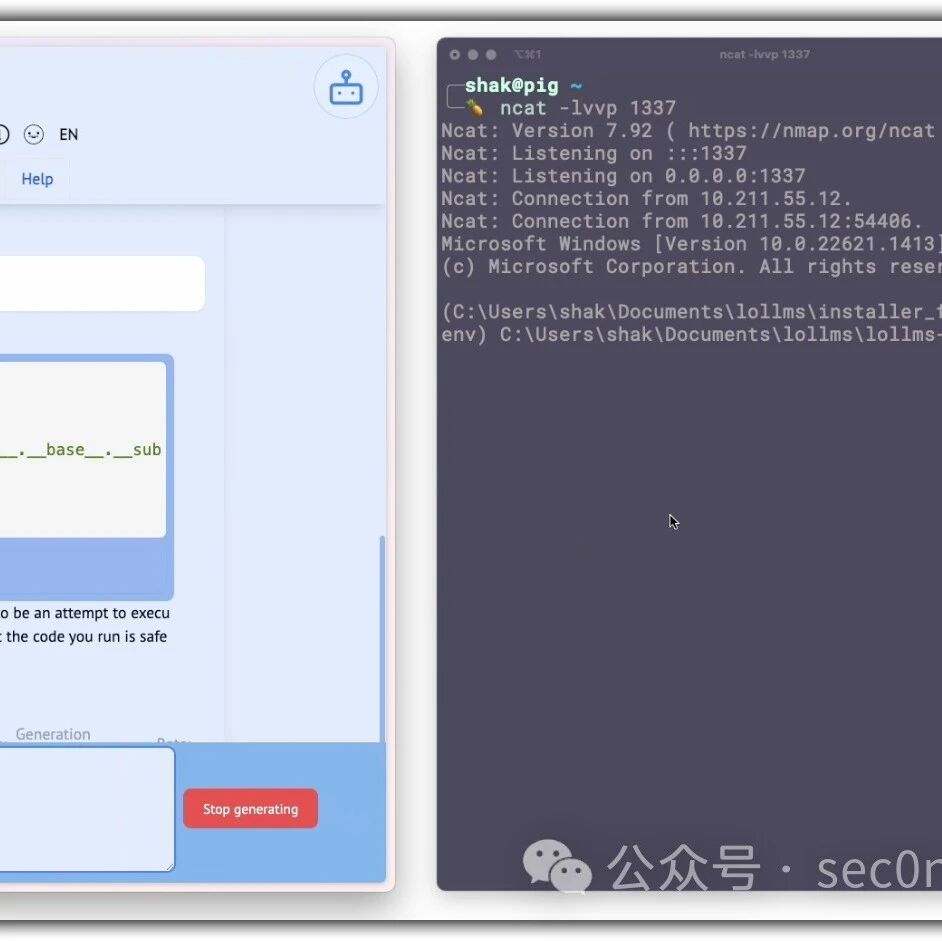The image size is (942, 941).
Task: Click the Generation label
Action: click(53, 734)
